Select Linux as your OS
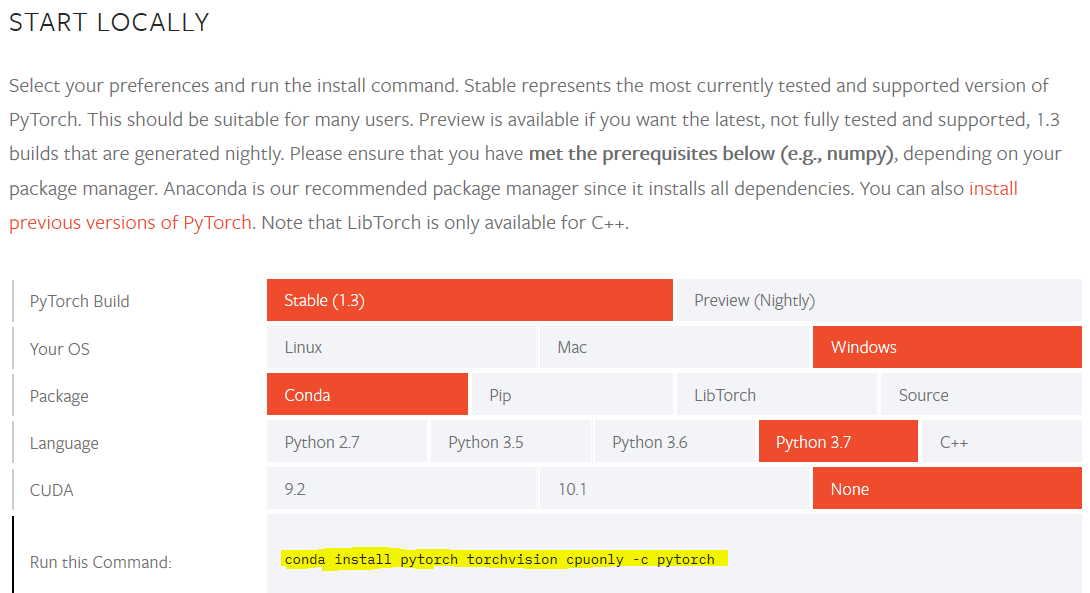 click(402, 347)
